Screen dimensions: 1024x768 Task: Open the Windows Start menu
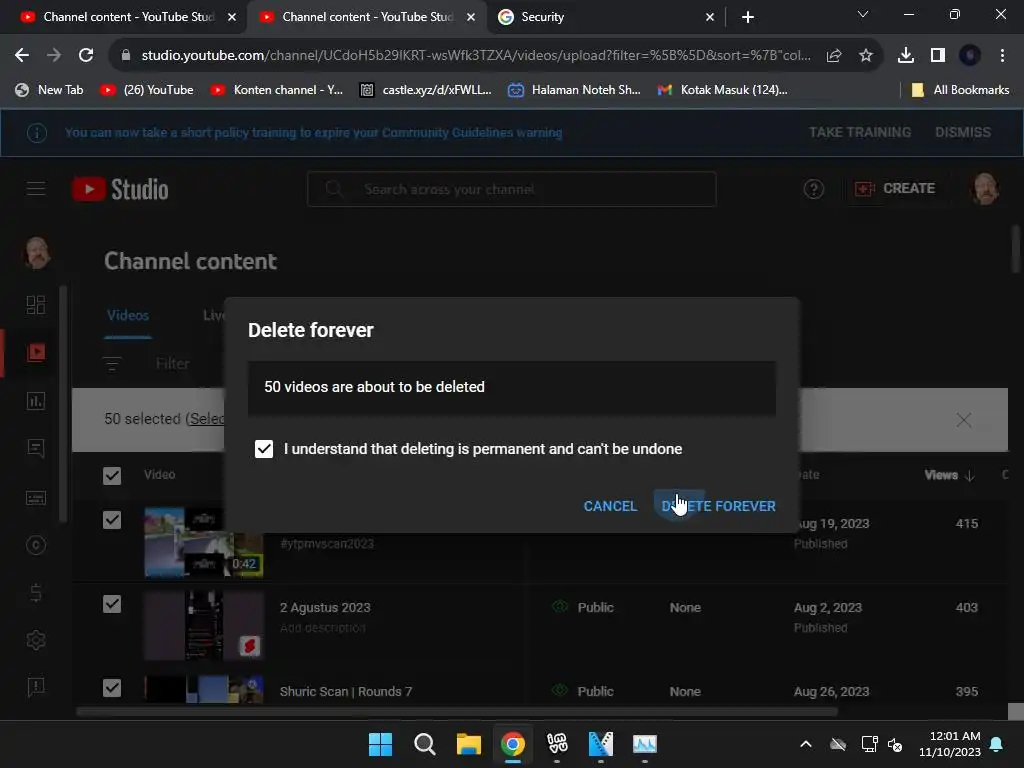(380, 744)
